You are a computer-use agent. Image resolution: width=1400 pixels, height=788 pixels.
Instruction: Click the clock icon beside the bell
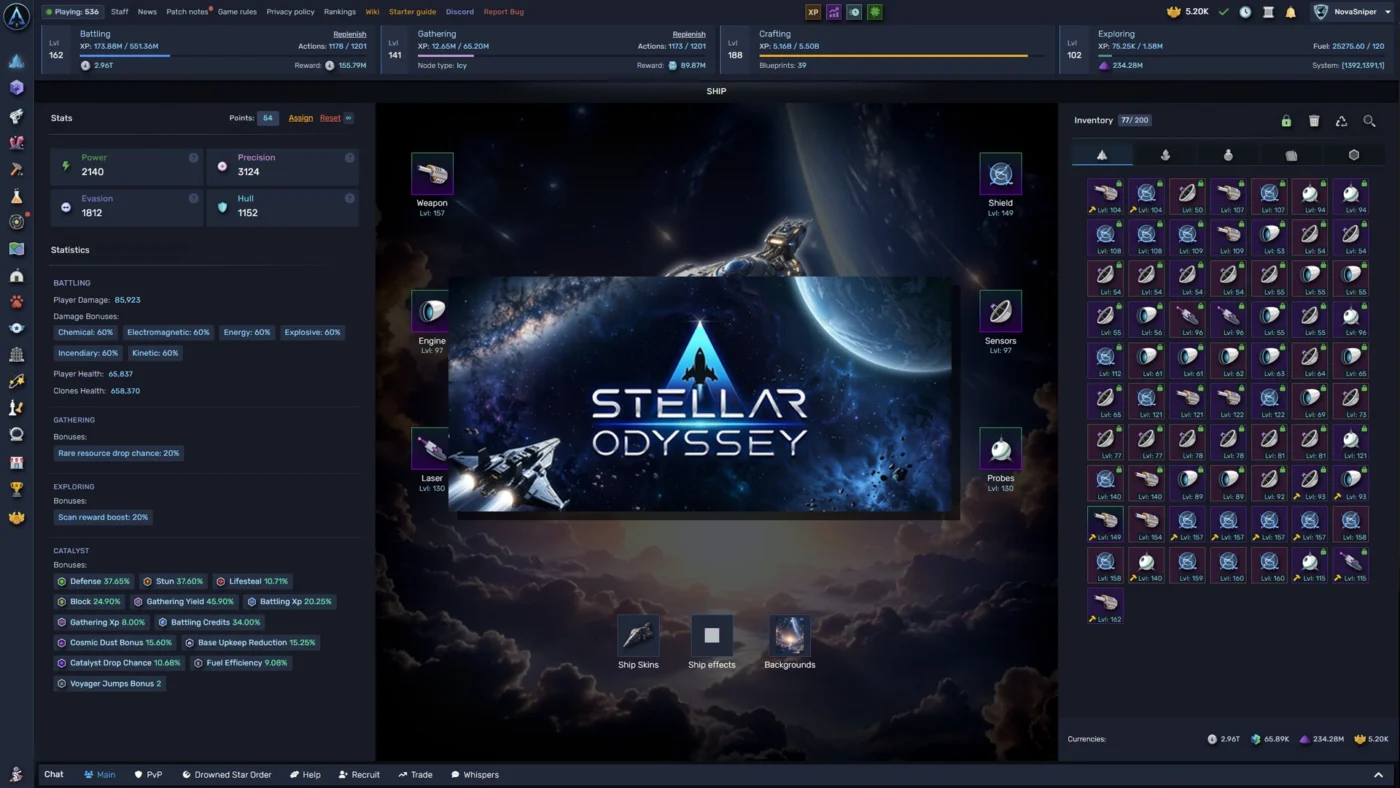coord(1245,12)
